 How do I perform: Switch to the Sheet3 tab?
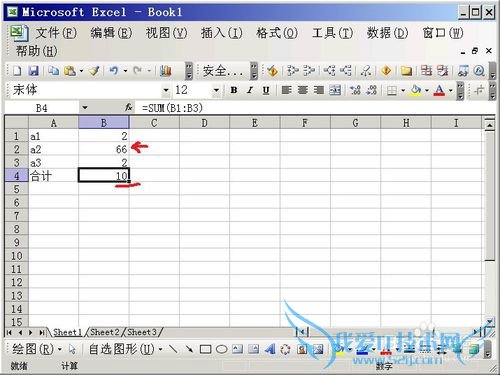pos(142,332)
